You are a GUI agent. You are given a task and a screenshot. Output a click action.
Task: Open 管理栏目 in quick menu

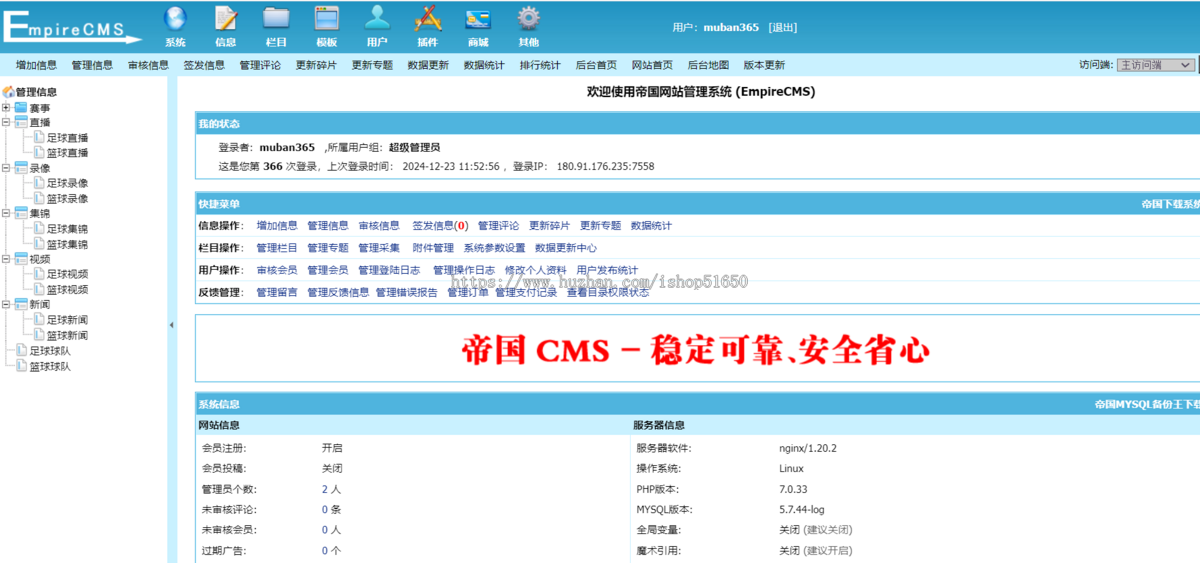277,248
